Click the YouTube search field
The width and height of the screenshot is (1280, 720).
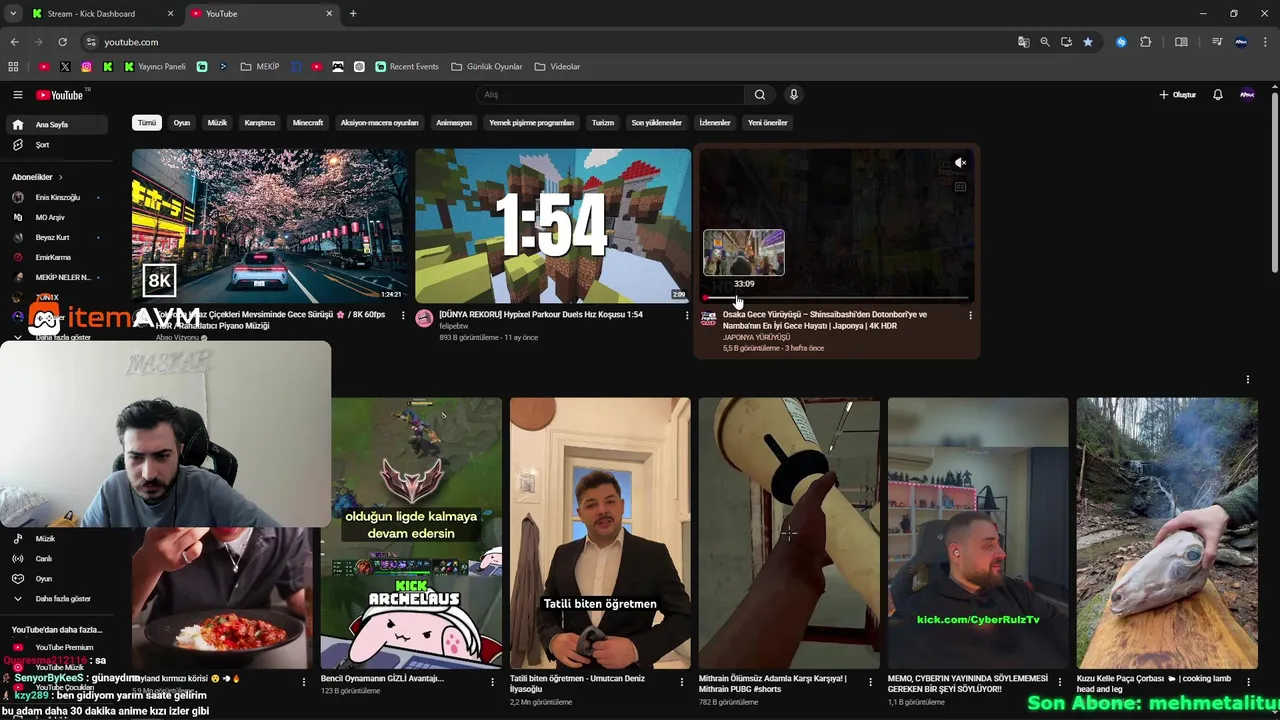click(610, 95)
